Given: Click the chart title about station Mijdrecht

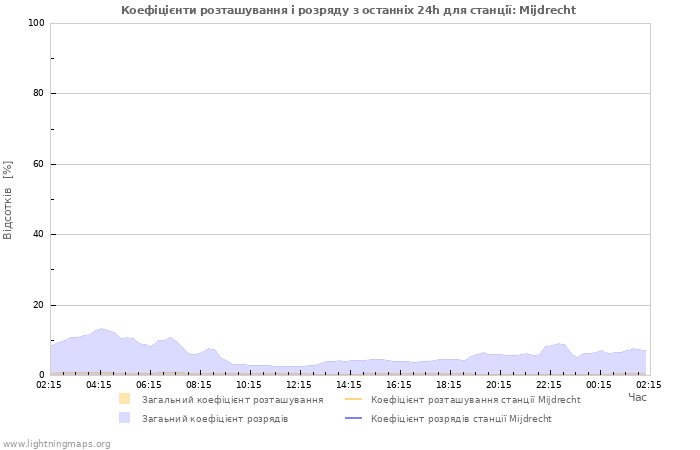Looking at the screenshot, I should tap(349, 10).
